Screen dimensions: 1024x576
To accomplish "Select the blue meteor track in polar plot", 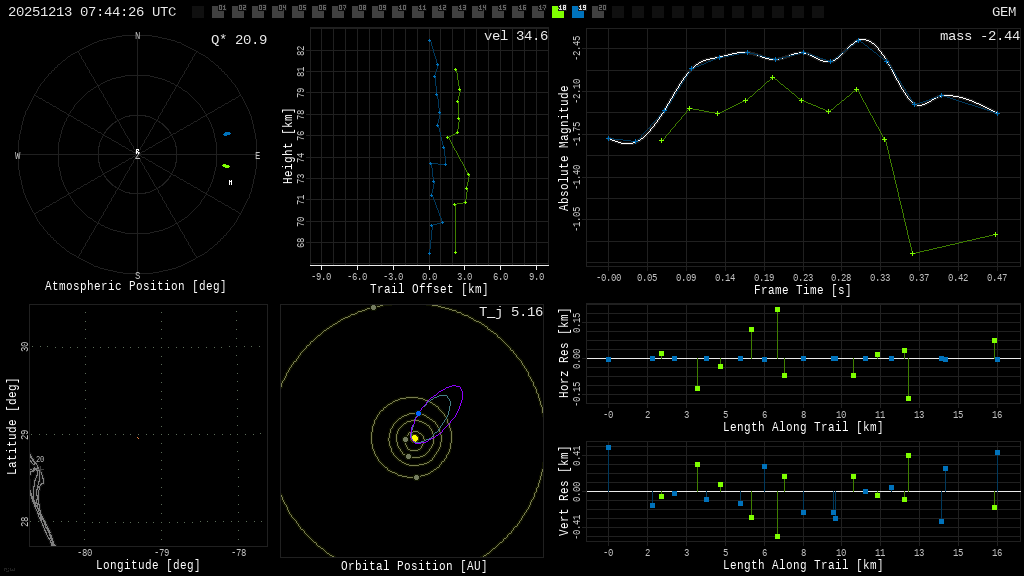I will tap(227, 133).
